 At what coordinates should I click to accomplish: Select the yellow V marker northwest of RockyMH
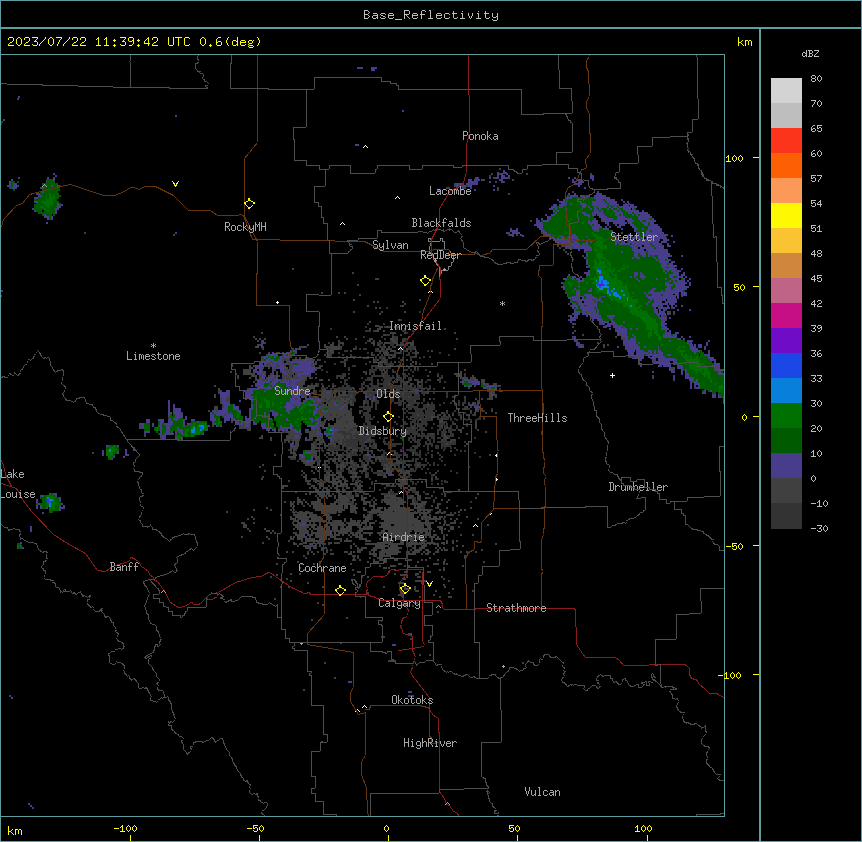coord(175,184)
